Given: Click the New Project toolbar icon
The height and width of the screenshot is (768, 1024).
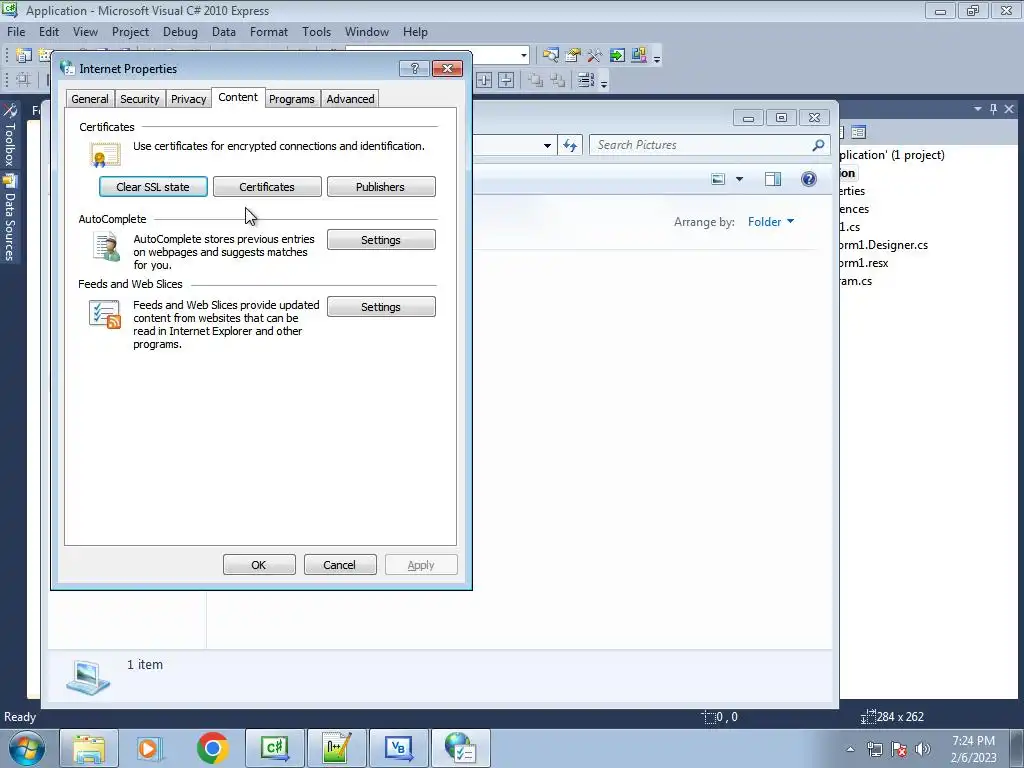Looking at the screenshot, I should [x=24, y=56].
